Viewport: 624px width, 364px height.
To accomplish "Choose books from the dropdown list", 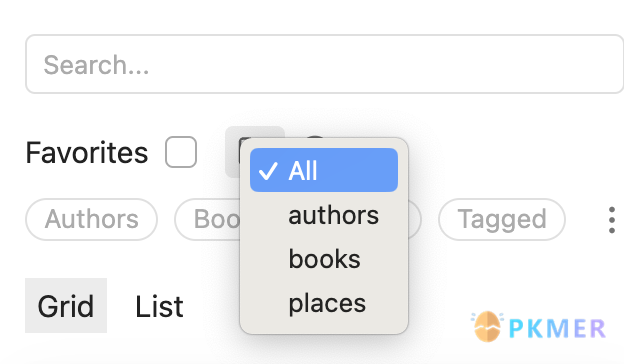I will click(324, 259).
